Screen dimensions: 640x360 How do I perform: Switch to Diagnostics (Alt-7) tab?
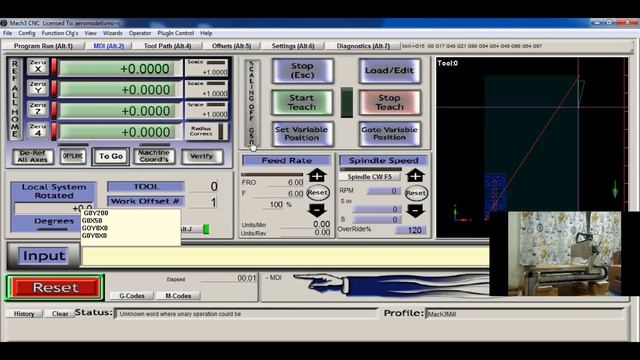click(x=363, y=46)
